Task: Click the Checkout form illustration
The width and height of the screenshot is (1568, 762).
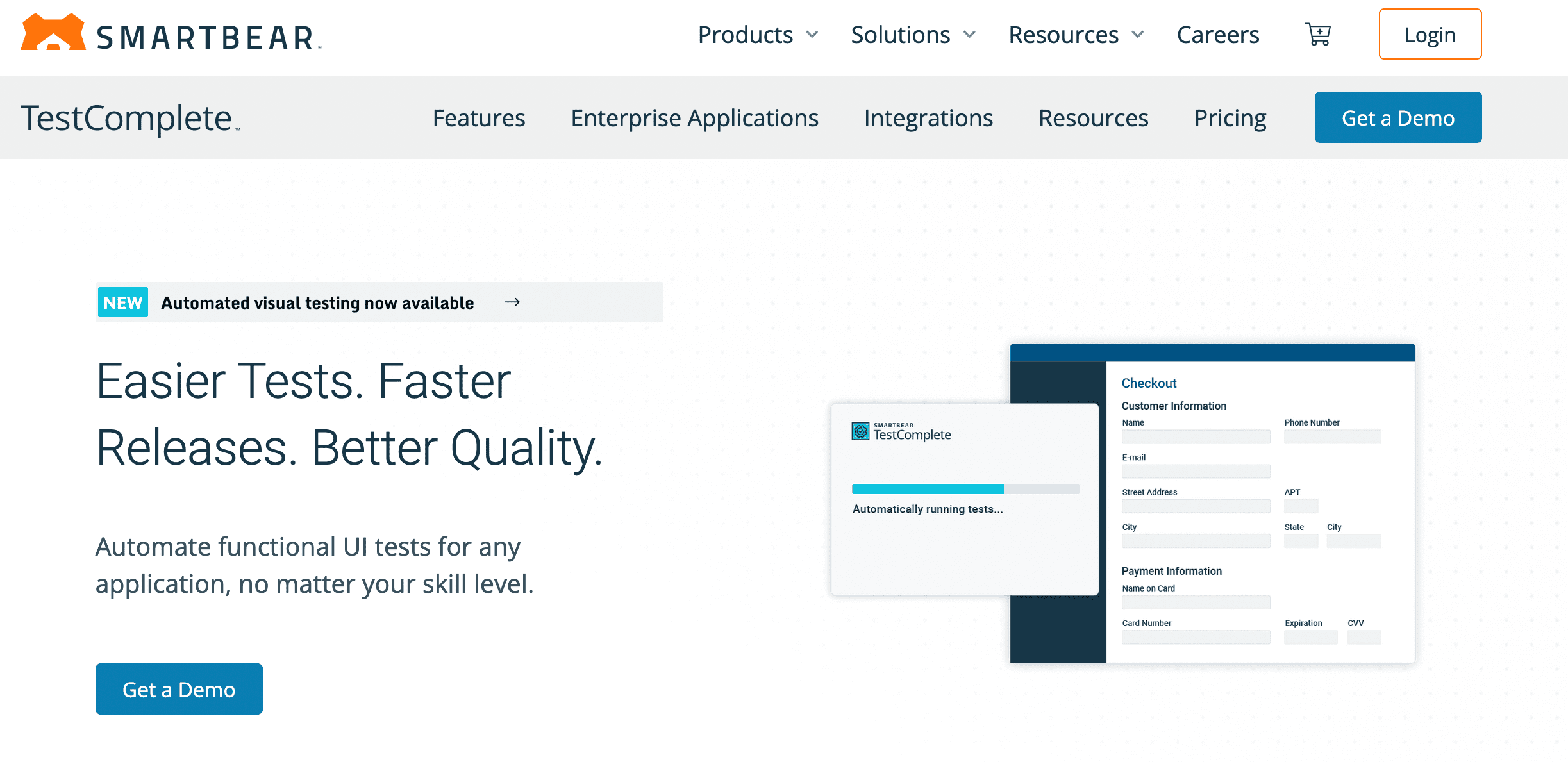Action: (1259, 513)
